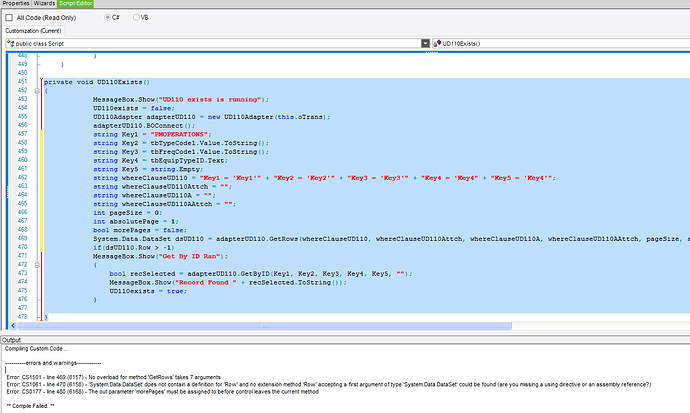This screenshot has height=413, width=690.
Task: Click the "Get By ID Ran" MessageBox line
Action: [x=161, y=256]
